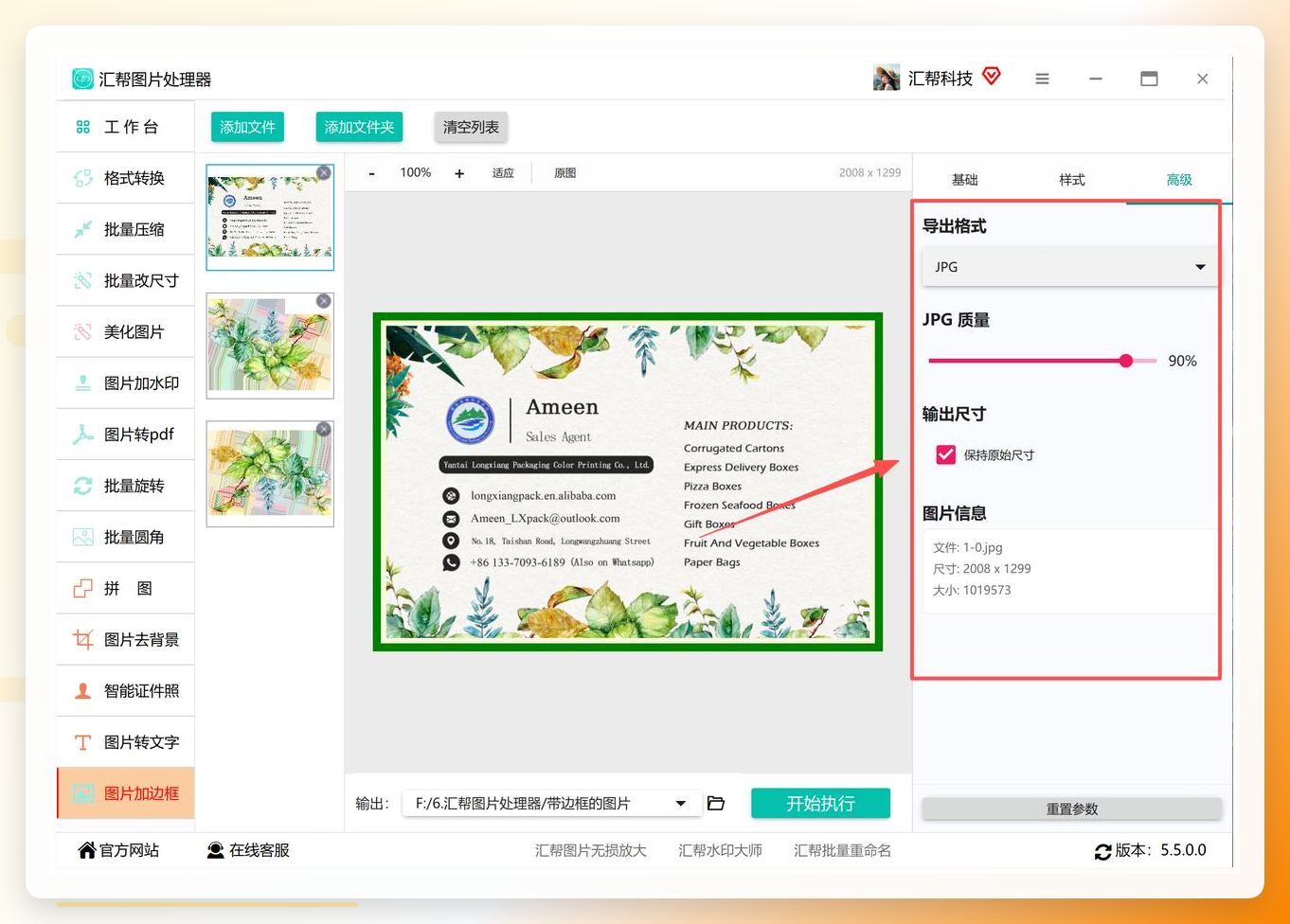
Task: Switch to the 样式 tab
Action: click(x=1071, y=180)
